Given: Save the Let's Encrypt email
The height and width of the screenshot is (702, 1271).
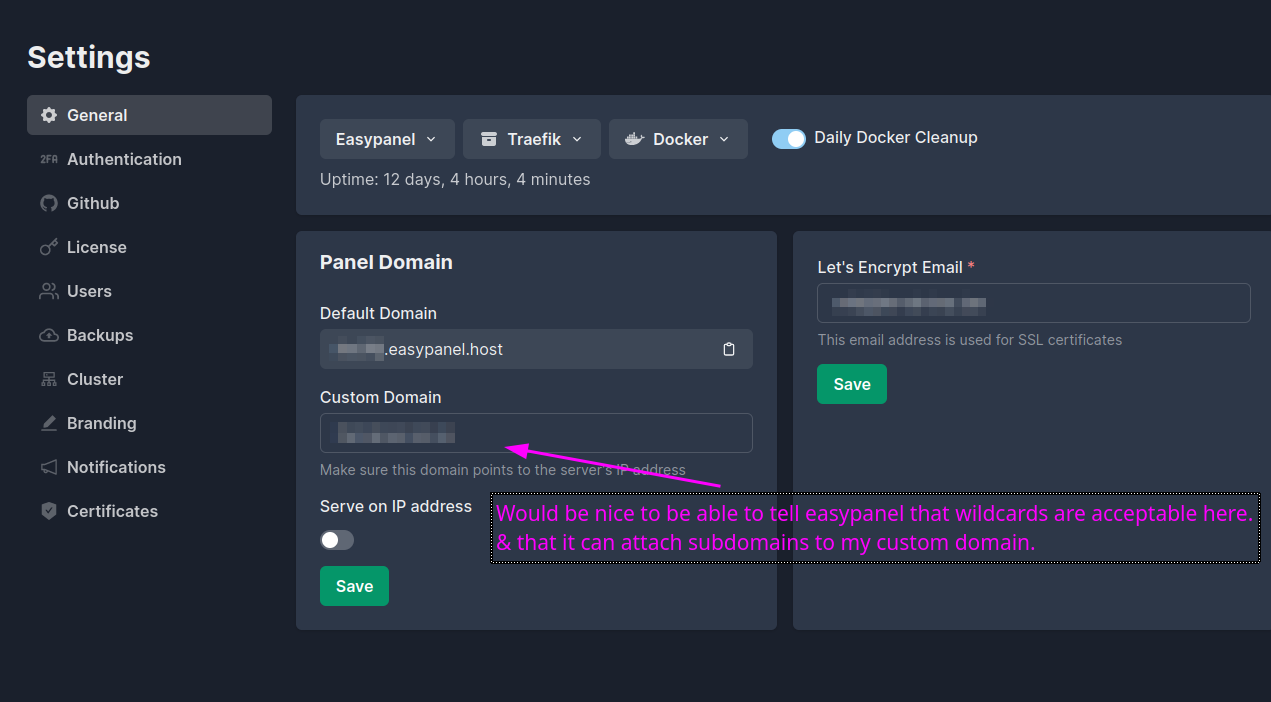Looking at the screenshot, I should 851,384.
